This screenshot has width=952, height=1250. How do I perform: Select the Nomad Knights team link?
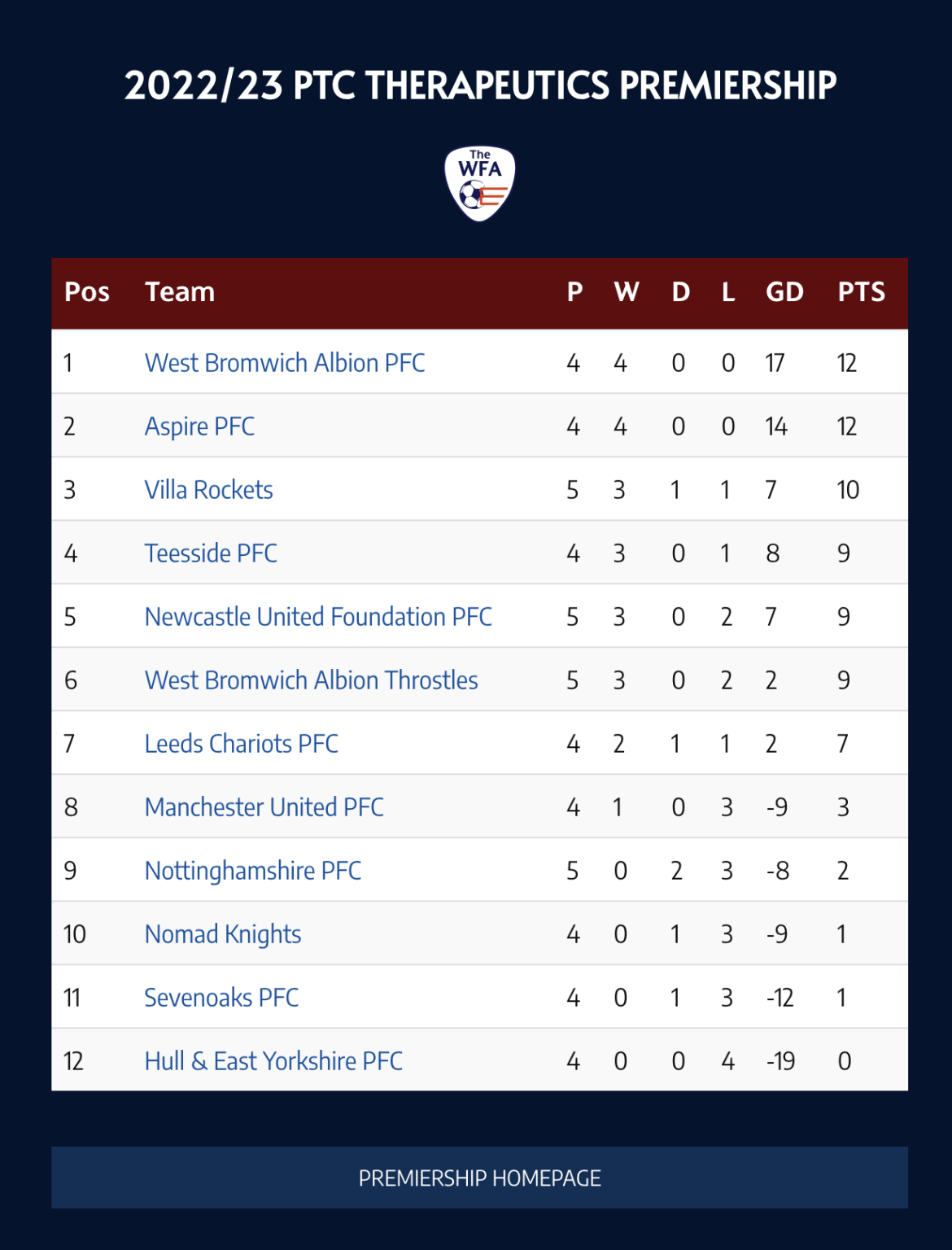(x=222, y=934)
